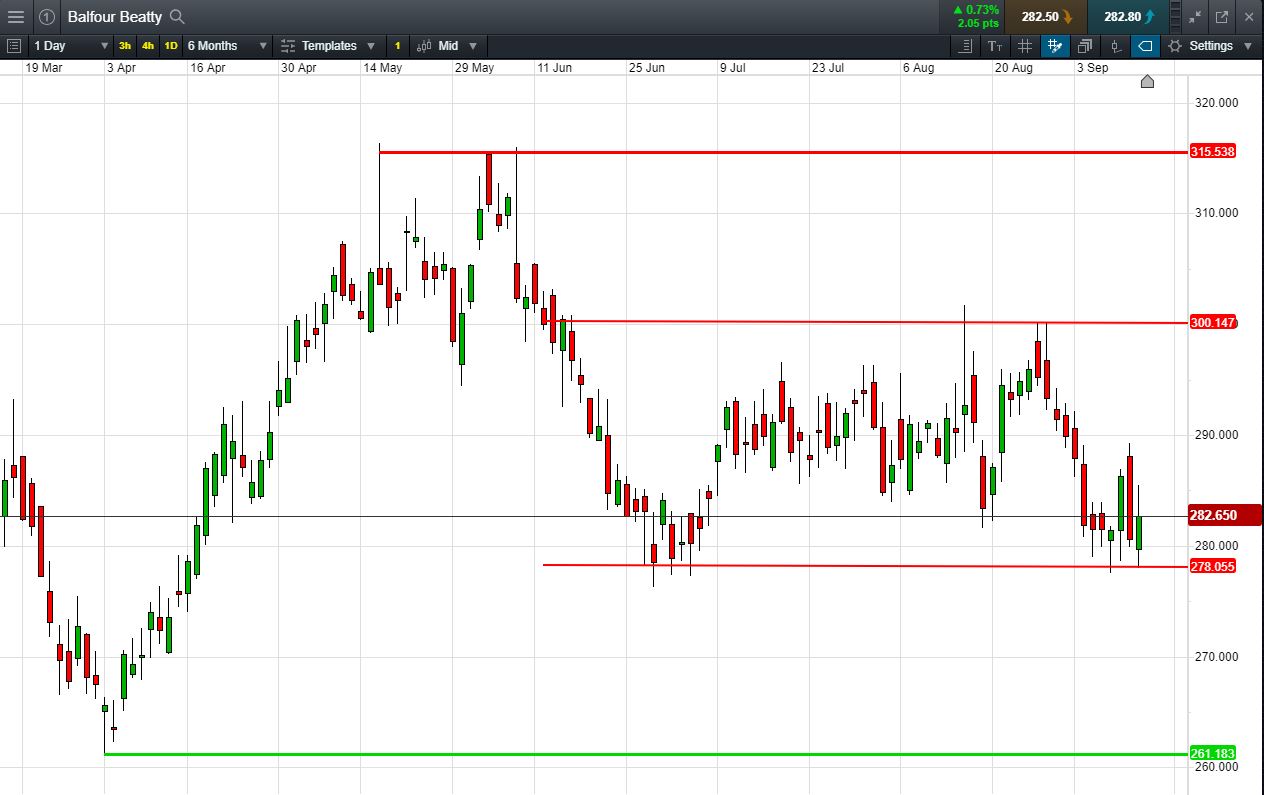1264x795 pixels.
Task: Toggle the price label tag icon
Action: pos(1146,46)
